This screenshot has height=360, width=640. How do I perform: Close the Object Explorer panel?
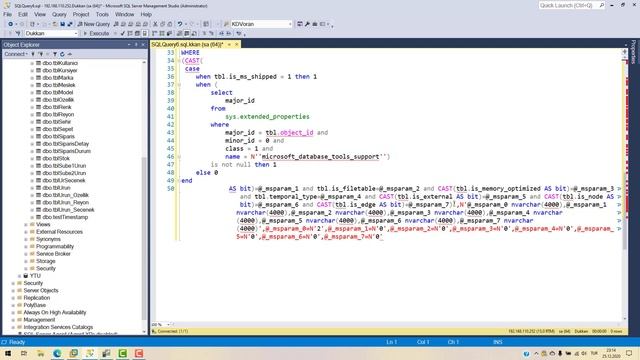click(143, 44)
